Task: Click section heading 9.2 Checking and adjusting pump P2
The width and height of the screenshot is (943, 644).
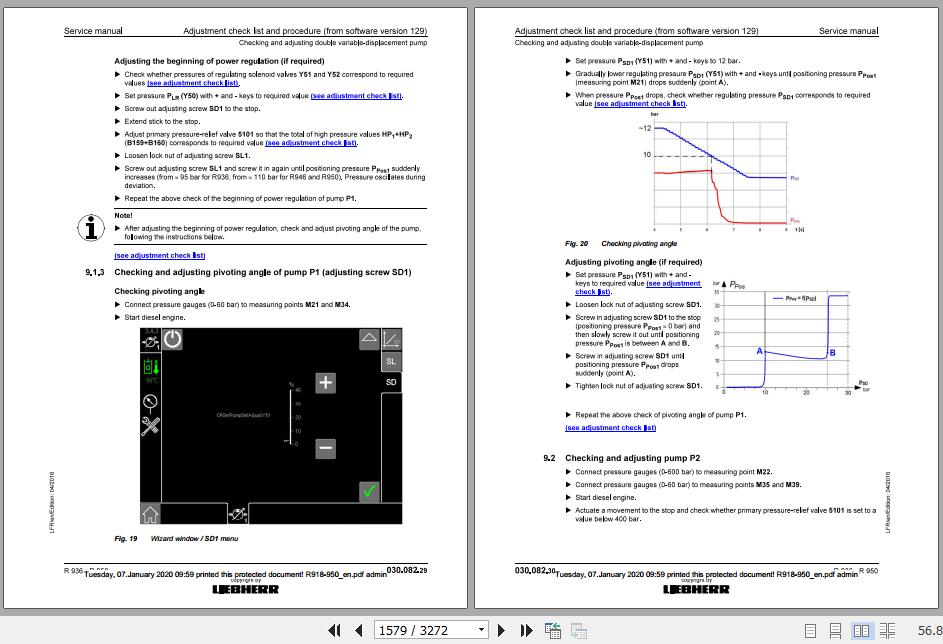Action: [621, 458]
